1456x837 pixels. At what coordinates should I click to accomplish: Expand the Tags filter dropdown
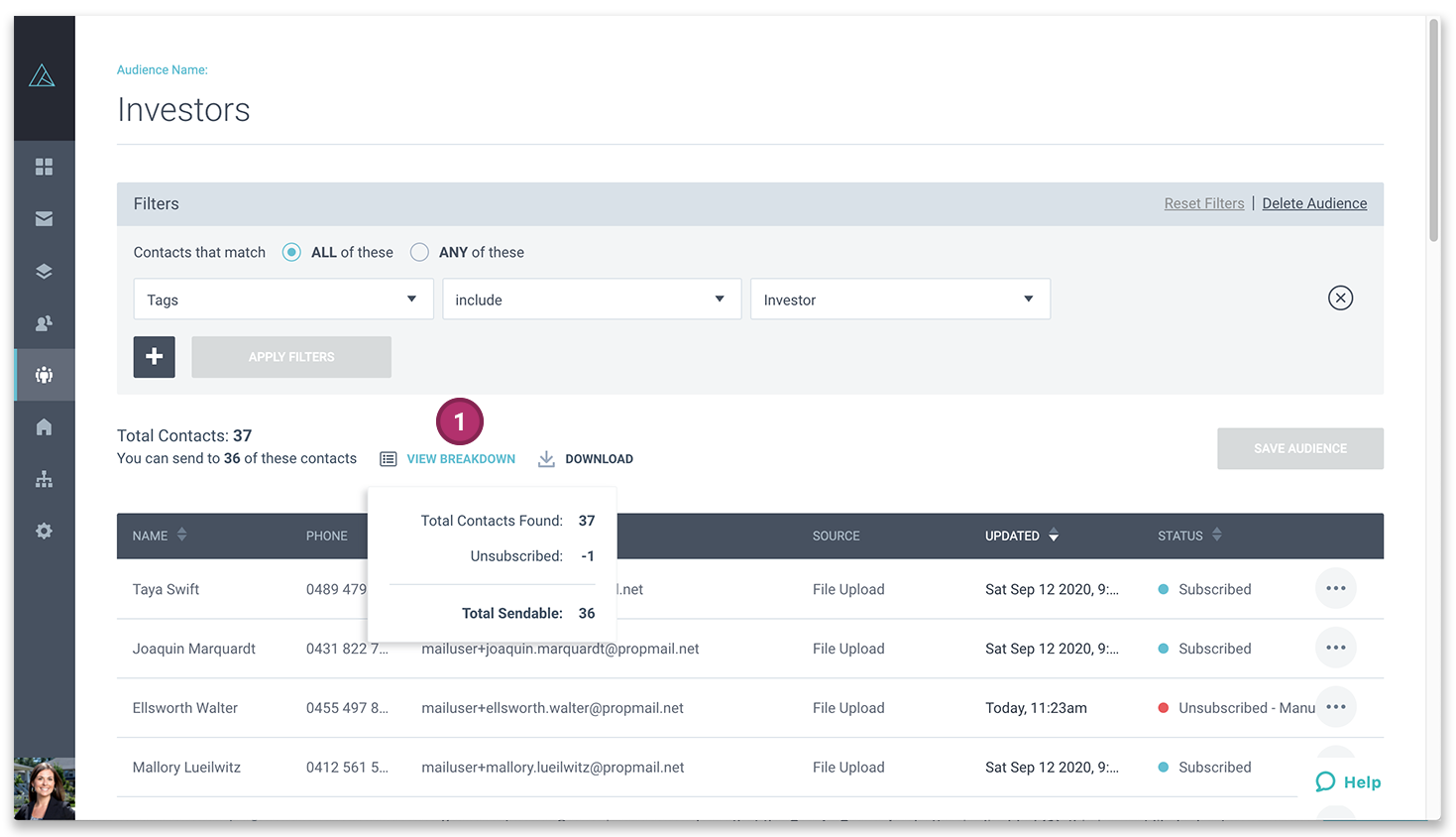pyautogui.click(x=283, y=299)
